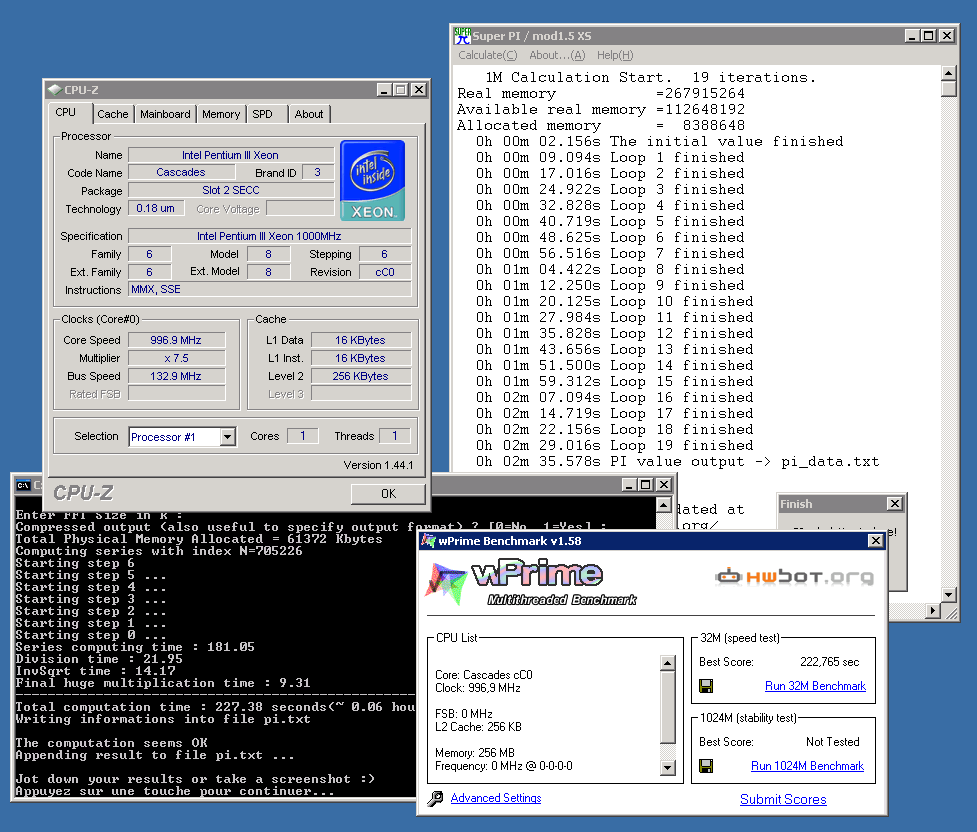Open Calculate menu in Super PI

pyautogui.click(x=487, y=55)
